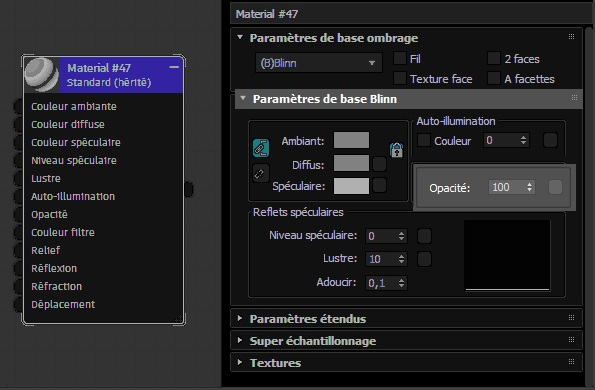
Task: Click the Spéculaire map slot button
Action: point(379,186)
